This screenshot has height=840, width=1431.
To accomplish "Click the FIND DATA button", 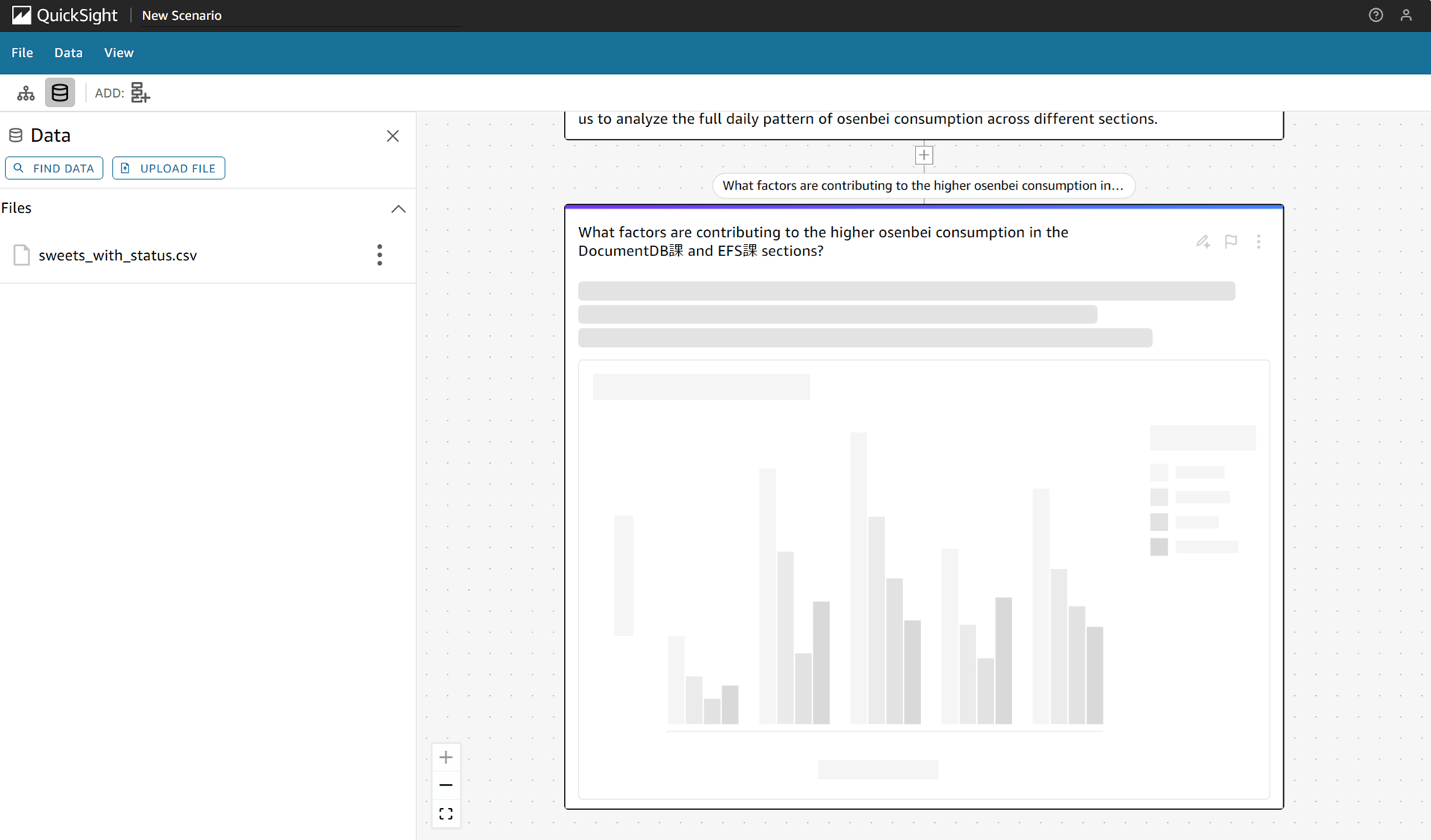I will [x=54, y=168].
